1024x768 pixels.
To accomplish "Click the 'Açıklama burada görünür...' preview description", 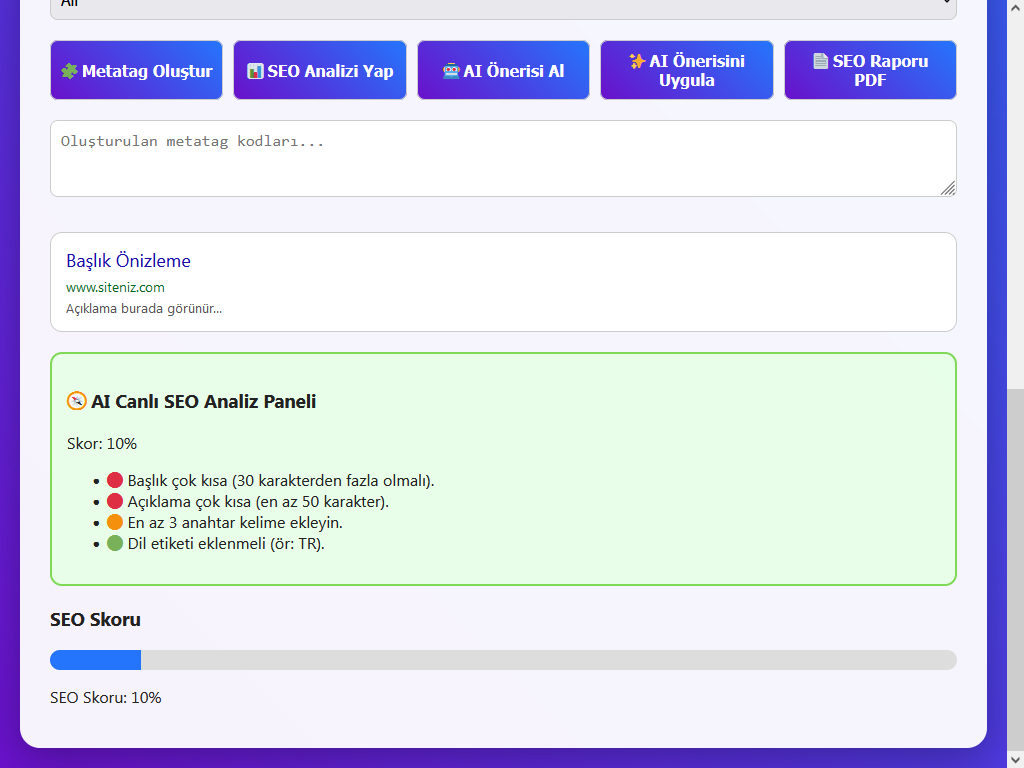I will (x=144, y=308).
